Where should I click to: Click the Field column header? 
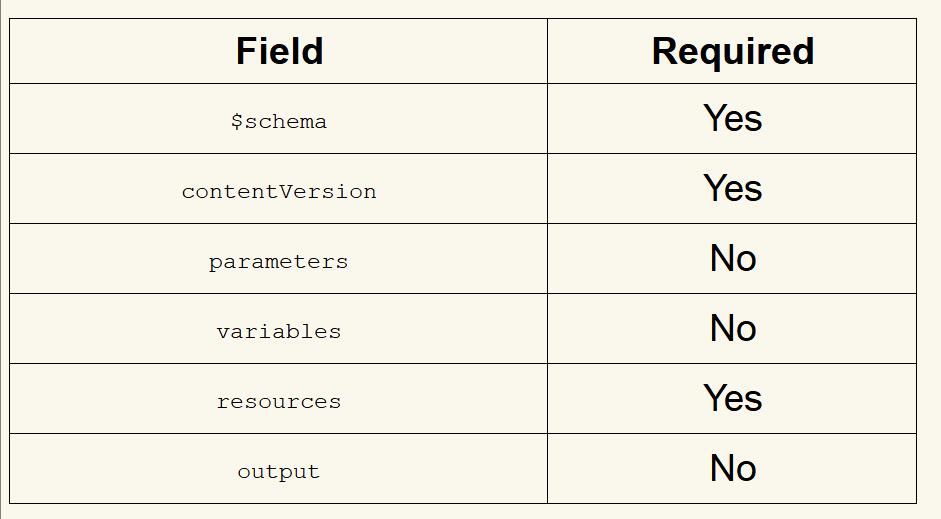click(x=279, y=51)
